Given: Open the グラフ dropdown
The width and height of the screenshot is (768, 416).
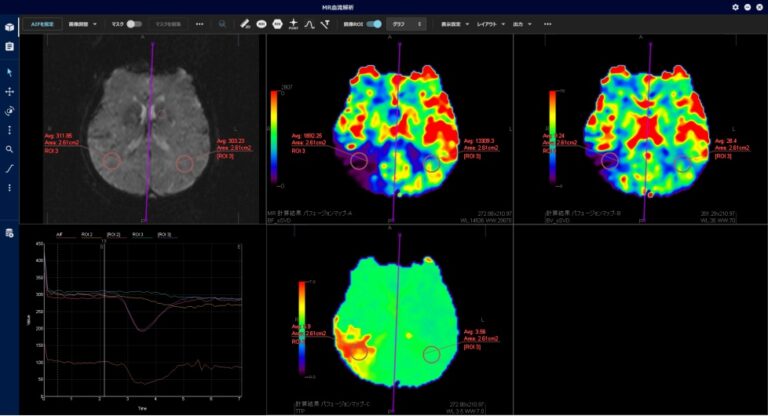Looking at the screenshot, I should tap(405, 23).
